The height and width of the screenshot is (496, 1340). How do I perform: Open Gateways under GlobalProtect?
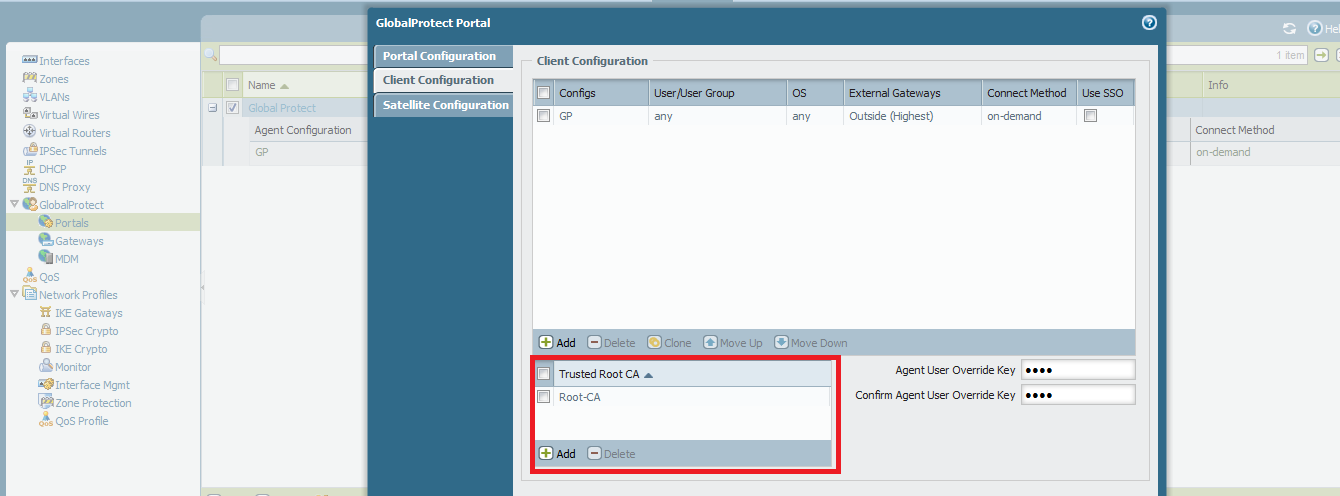[x=79, y=241]
